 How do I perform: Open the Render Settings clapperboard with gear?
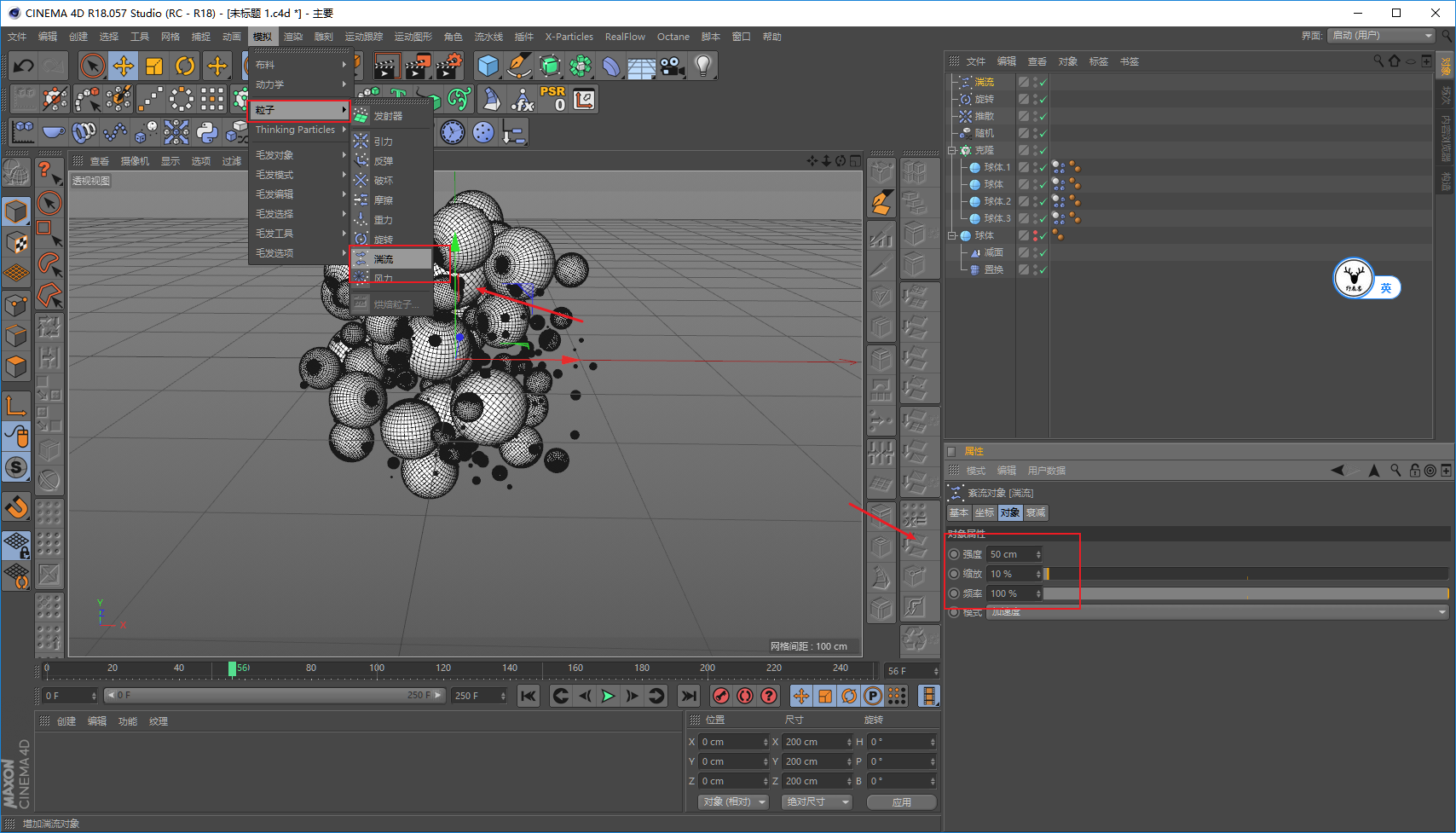pos(448,66)
